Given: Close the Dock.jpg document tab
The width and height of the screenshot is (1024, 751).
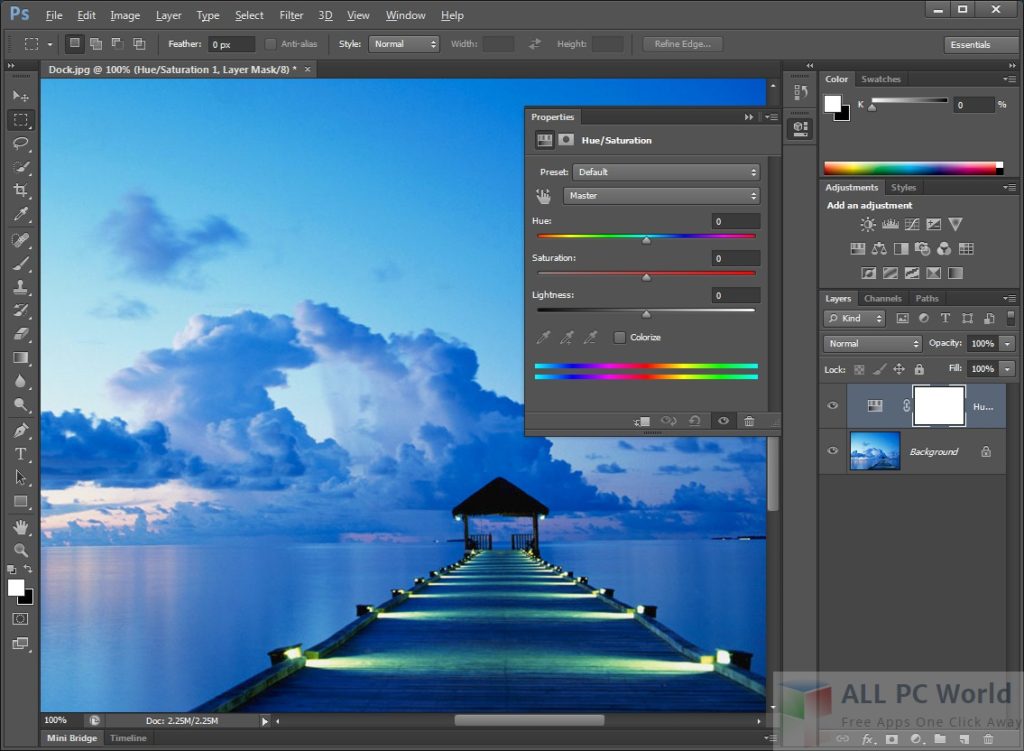Looking at the screenshot, I should coord(307,69).
